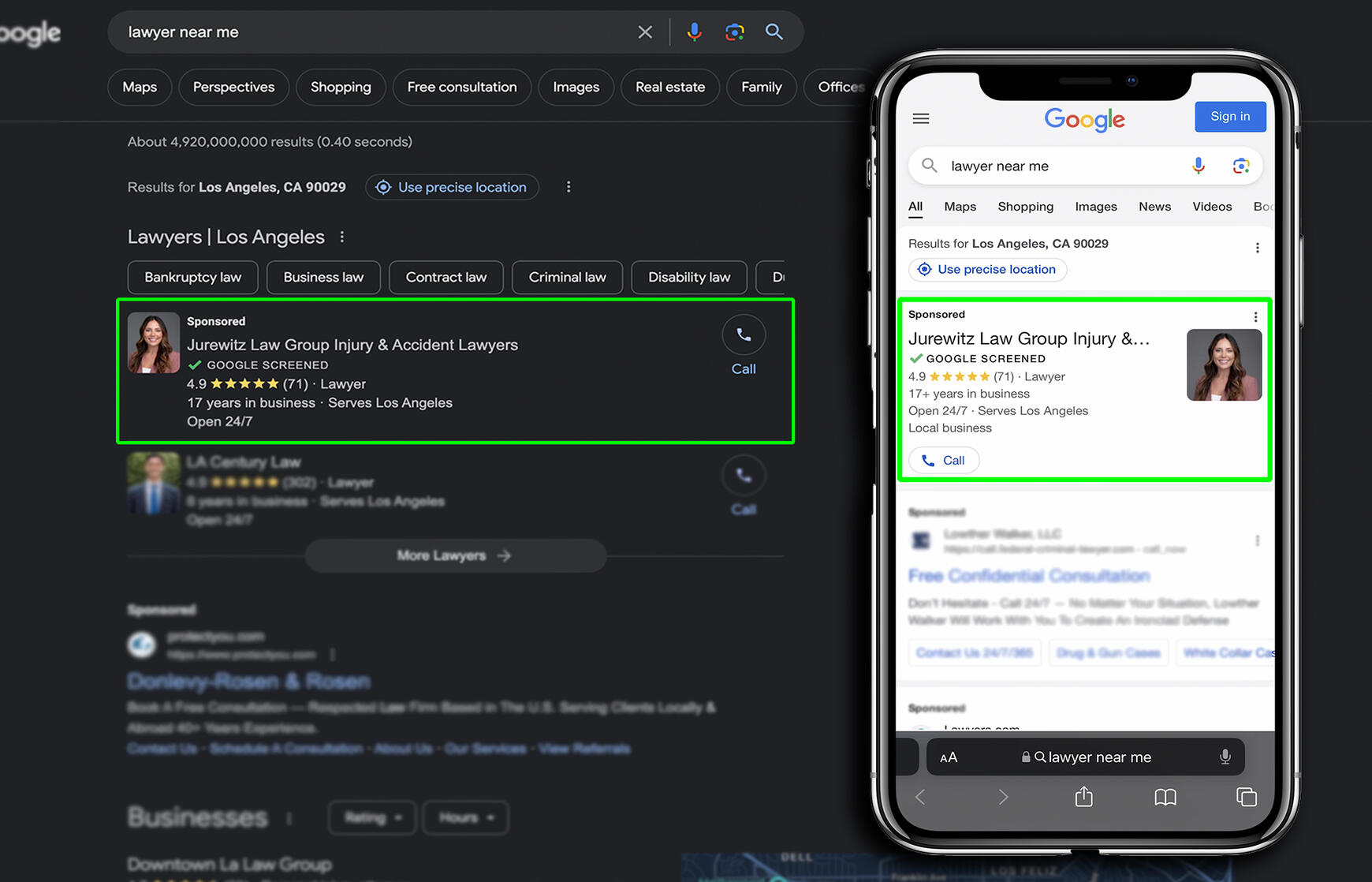
Task: Click Jurewitz desktop listing photo
Action: (x=154, y=342)
